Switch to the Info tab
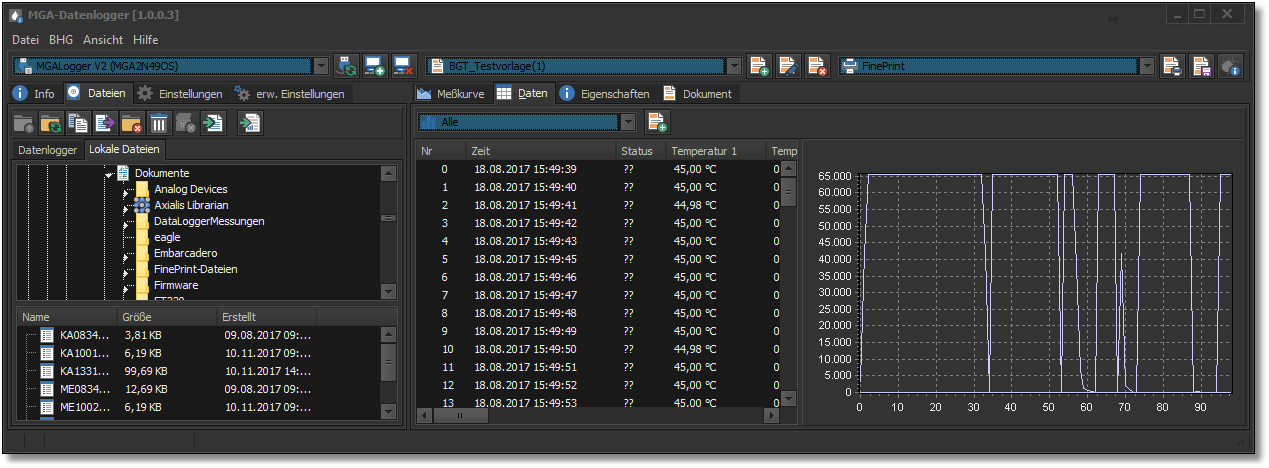The width and height of the screenshot is (1269, 468). coord(34,94)
